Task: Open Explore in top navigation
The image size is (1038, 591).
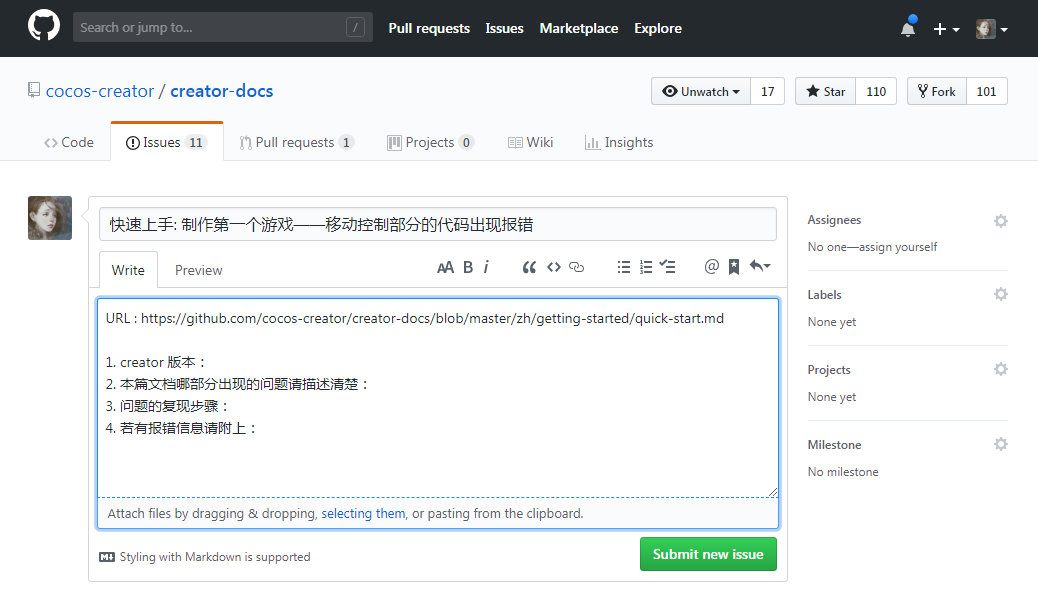Action: coord(658,28)
